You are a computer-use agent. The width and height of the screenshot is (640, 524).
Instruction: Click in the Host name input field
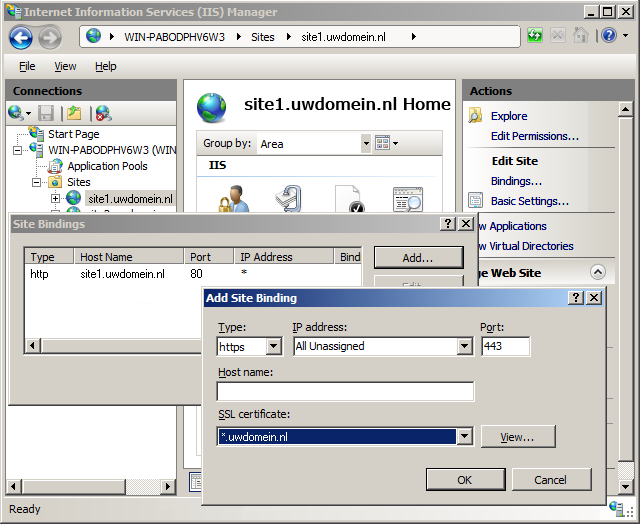click(x=345, y=392)
